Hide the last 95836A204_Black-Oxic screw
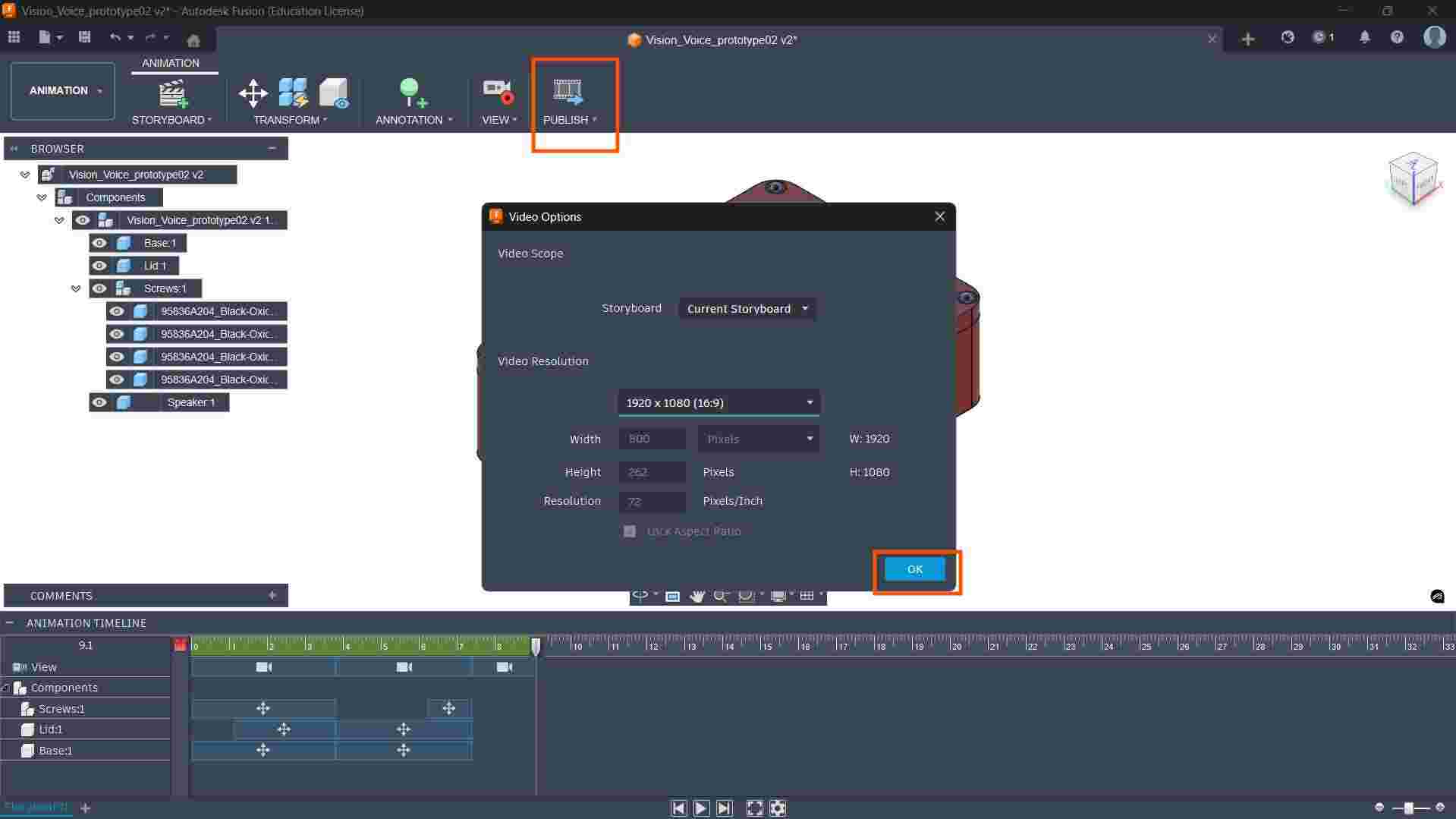The height and width of the screenshot is (819, 1456). pos(116,380)
